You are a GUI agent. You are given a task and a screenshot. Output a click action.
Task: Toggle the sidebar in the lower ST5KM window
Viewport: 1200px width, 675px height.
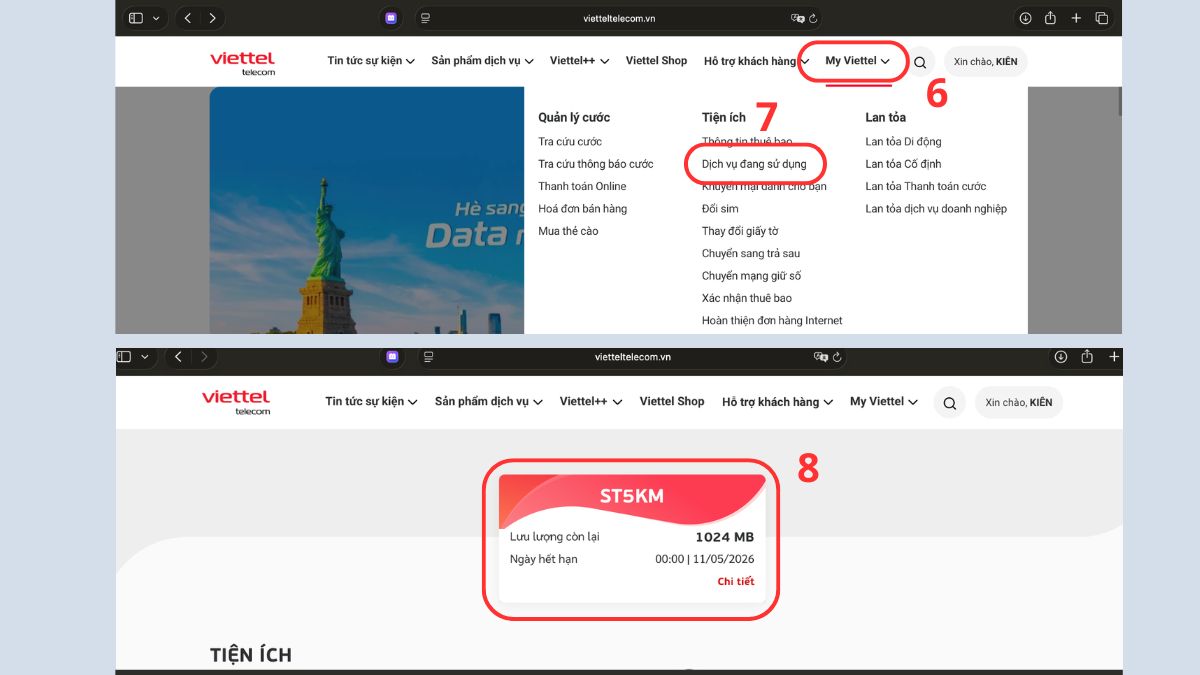click(x=126, y=356)
